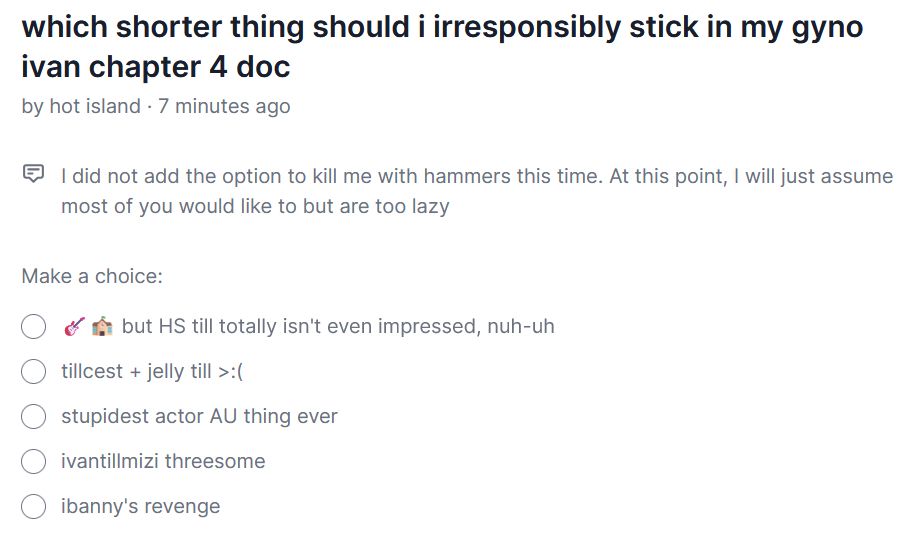Click the 'most of you would like to' description line
Viewport: 905px width, 537px height.
pos(255,207)
